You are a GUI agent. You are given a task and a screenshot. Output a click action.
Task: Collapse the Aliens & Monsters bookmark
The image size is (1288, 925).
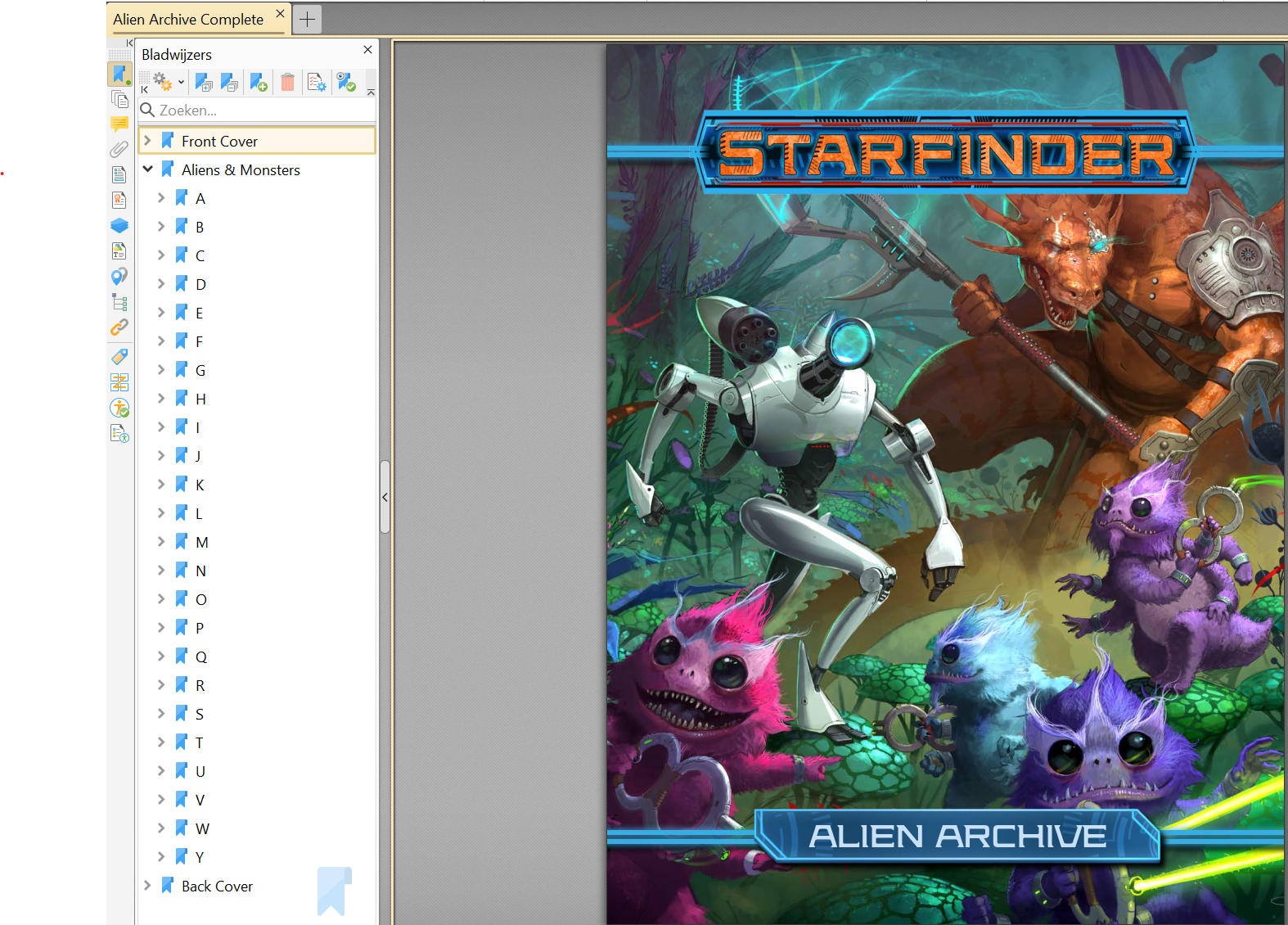pos(148,169)
